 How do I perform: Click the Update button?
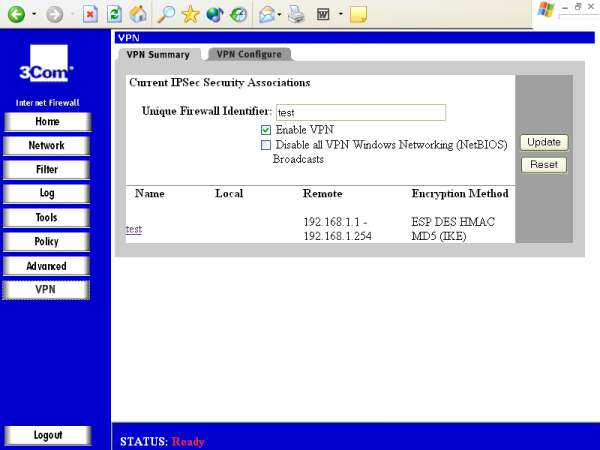(x=544, y=142)
